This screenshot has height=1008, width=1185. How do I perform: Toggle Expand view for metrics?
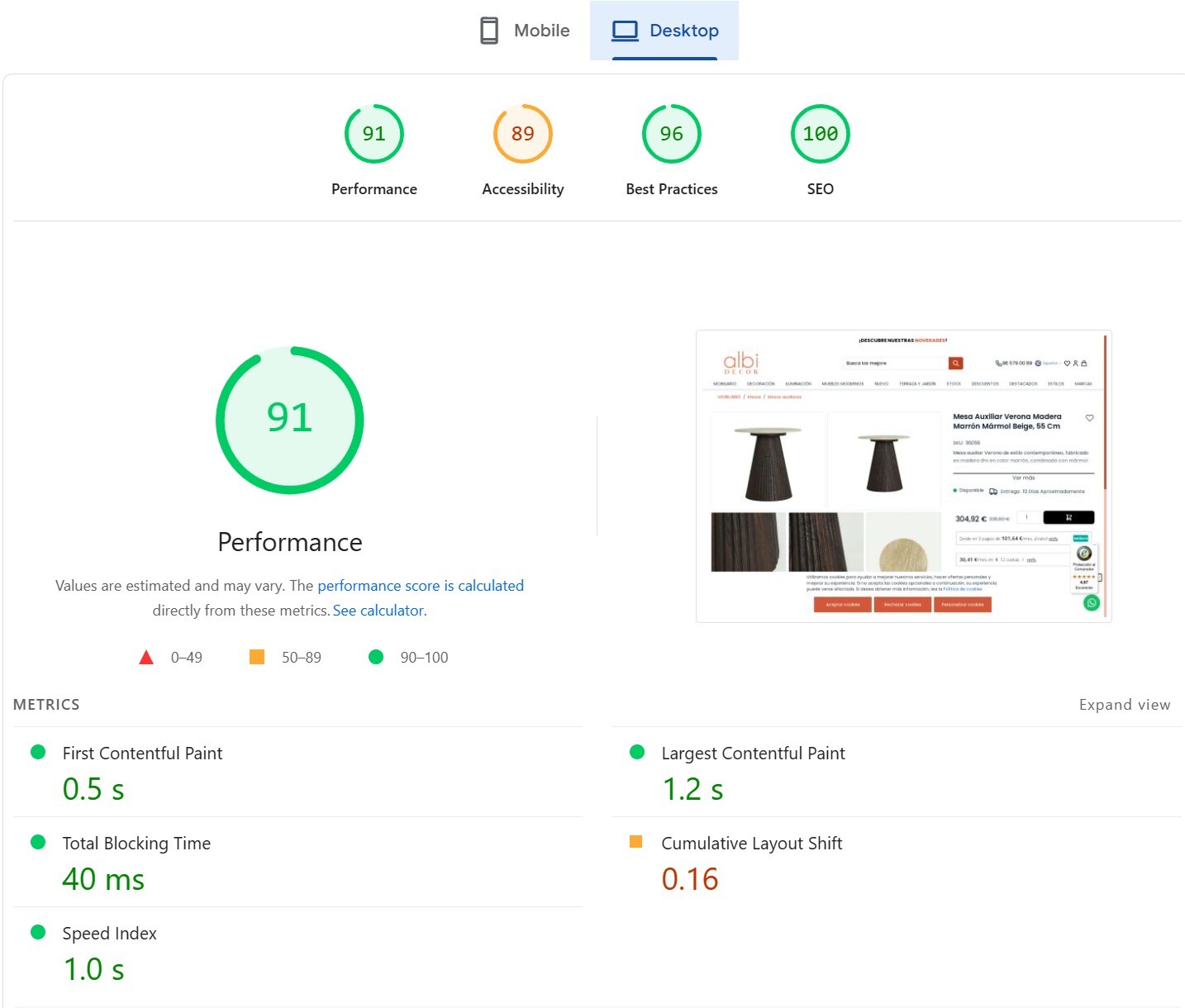1124,705
